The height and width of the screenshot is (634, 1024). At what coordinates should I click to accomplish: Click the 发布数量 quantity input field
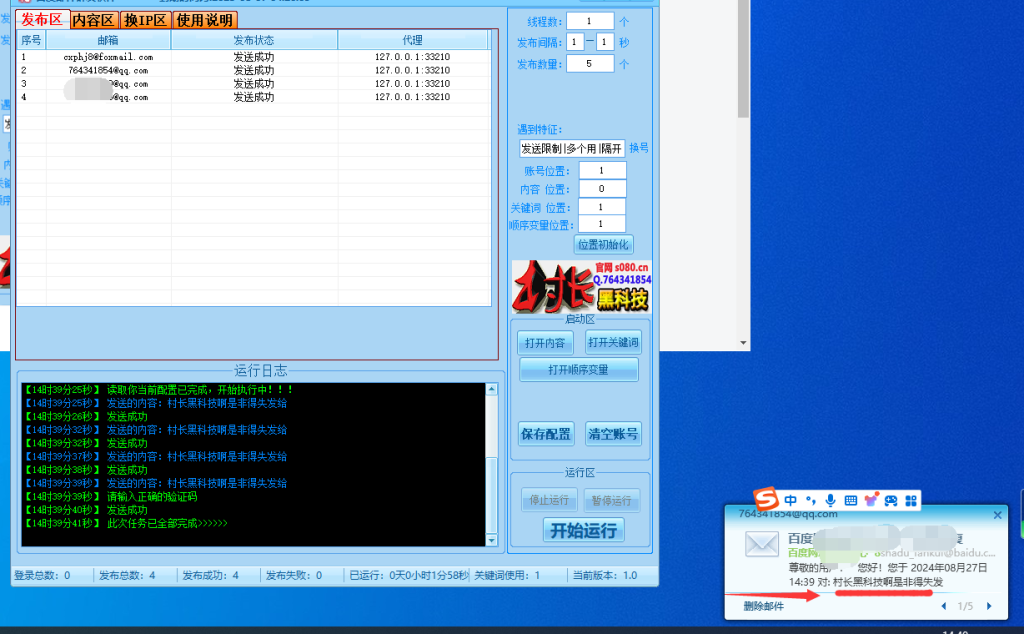tap(589, 63)
